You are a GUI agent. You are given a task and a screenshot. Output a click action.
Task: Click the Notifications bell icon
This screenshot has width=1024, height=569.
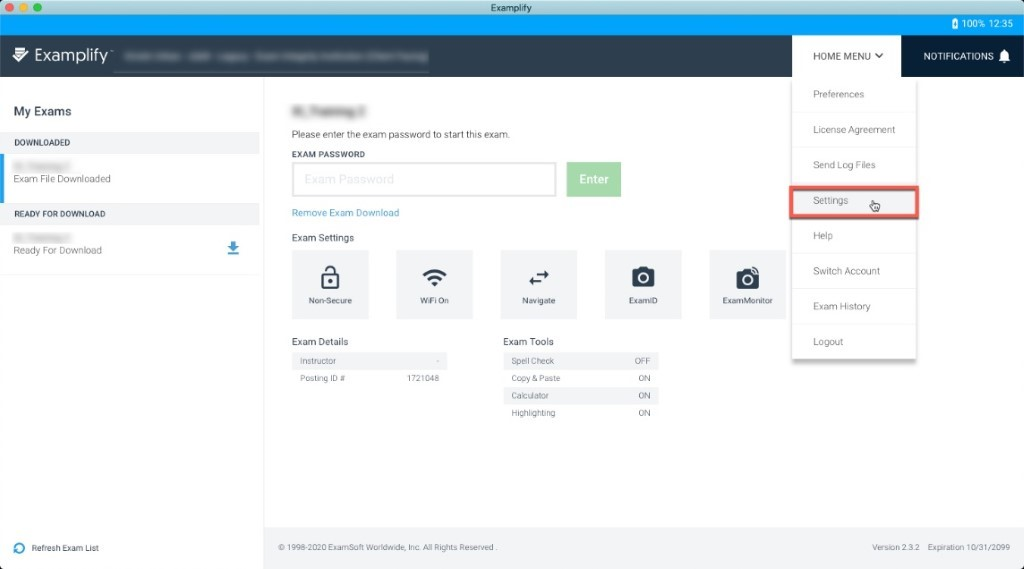(x=1004, y=56)
